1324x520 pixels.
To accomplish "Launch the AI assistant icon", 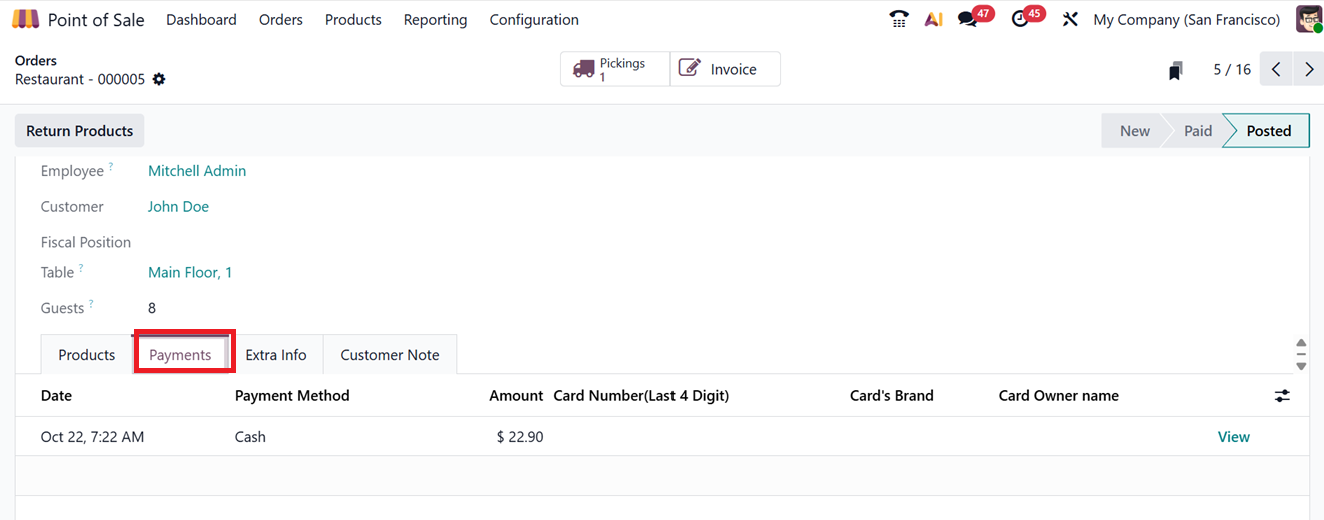I will 933,19.
